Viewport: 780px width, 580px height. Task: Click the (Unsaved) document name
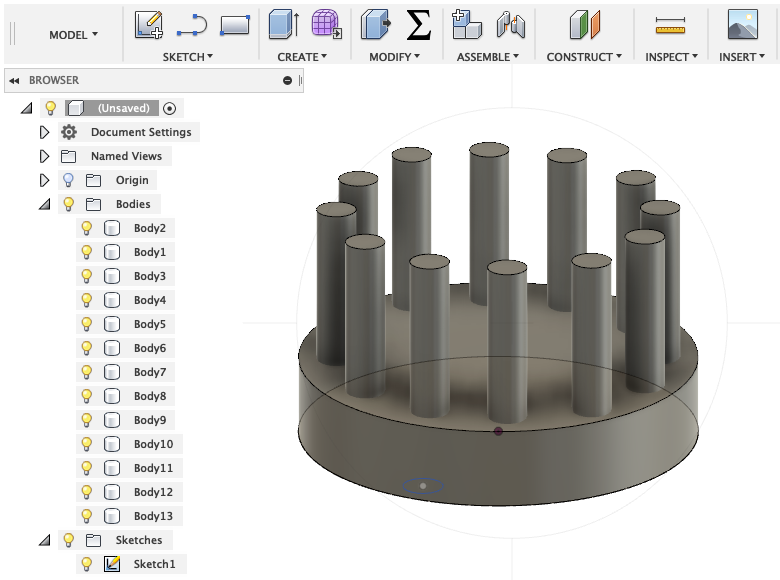click(123, 108)
